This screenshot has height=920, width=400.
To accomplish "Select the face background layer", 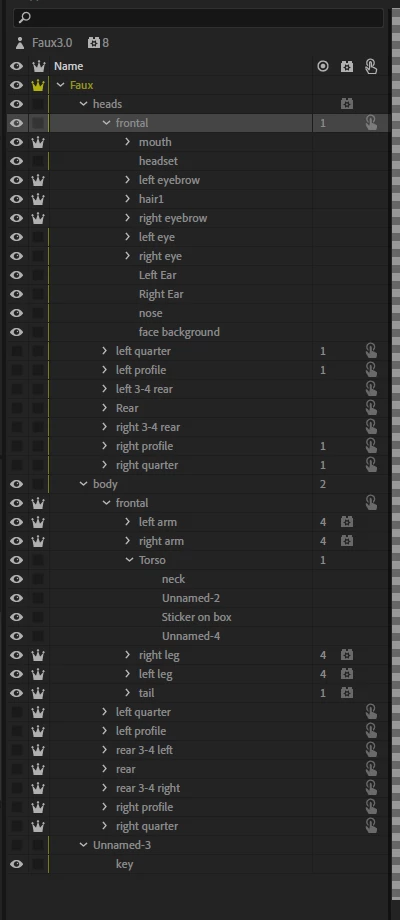I will [179, 332].
